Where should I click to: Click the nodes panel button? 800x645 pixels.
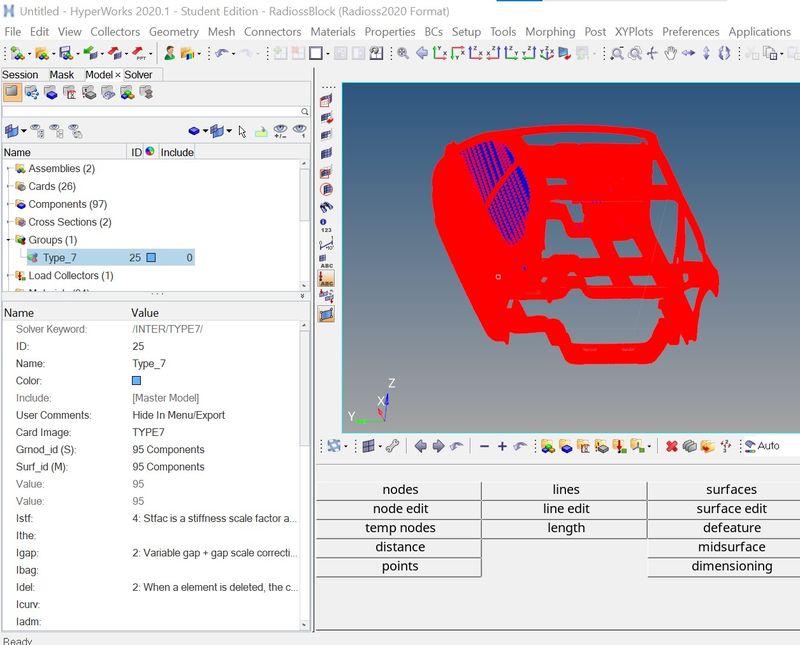tap(399, 490)
